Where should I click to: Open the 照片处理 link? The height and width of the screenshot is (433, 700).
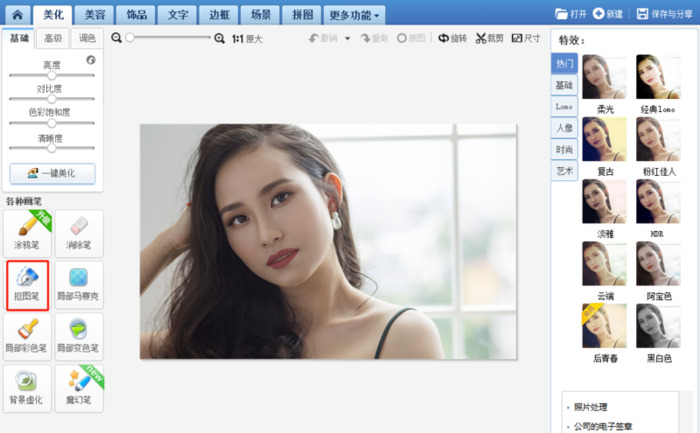pos(590,407)
